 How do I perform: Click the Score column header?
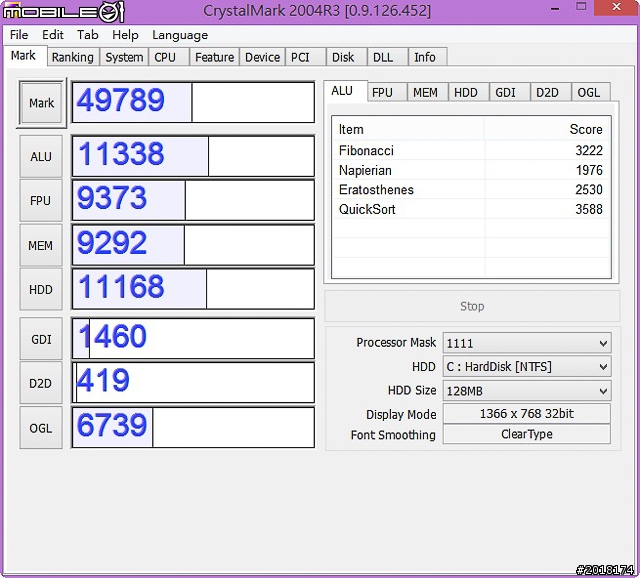coord(547,129)
